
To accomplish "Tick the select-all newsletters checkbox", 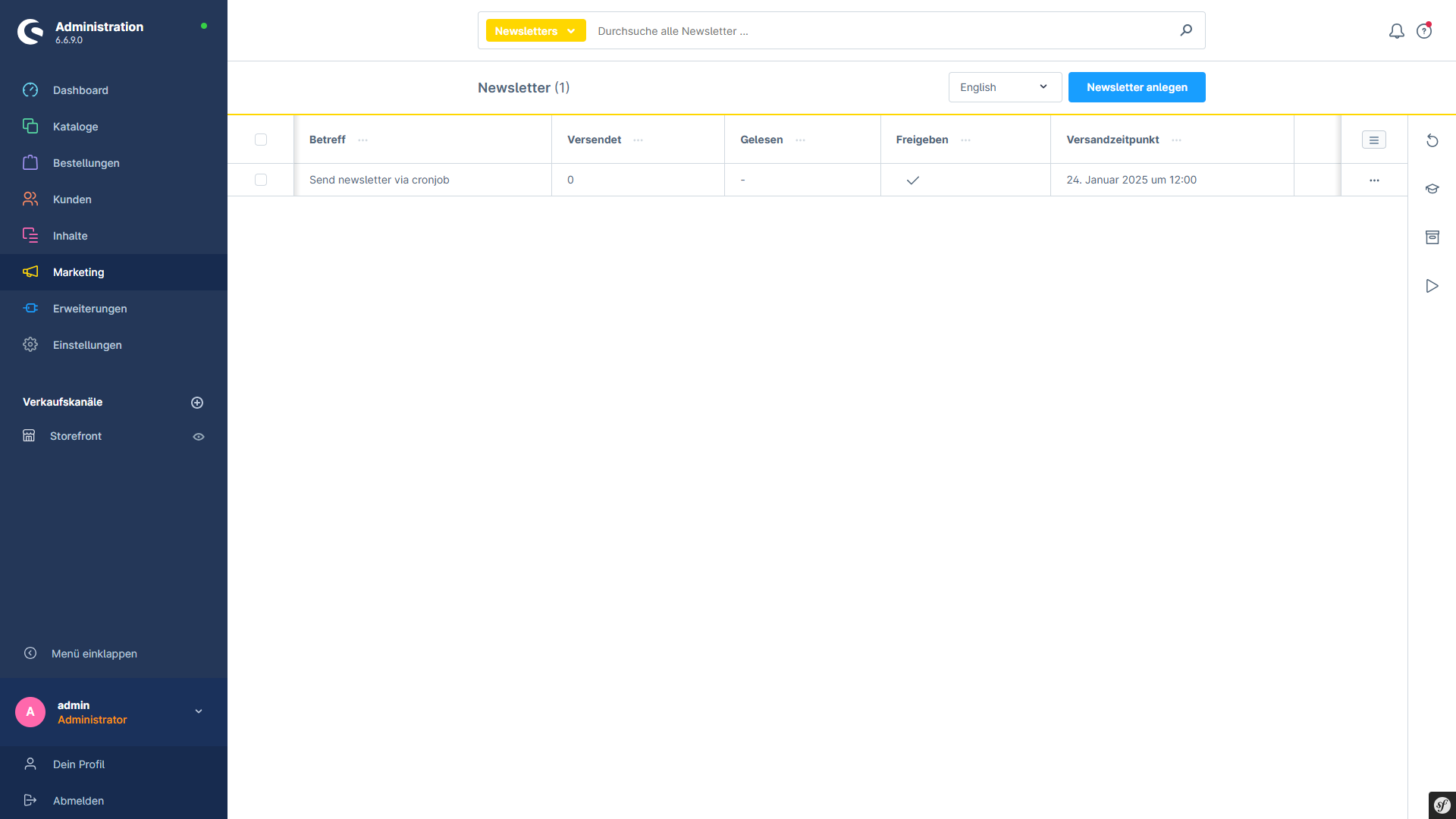I will 261,140.
